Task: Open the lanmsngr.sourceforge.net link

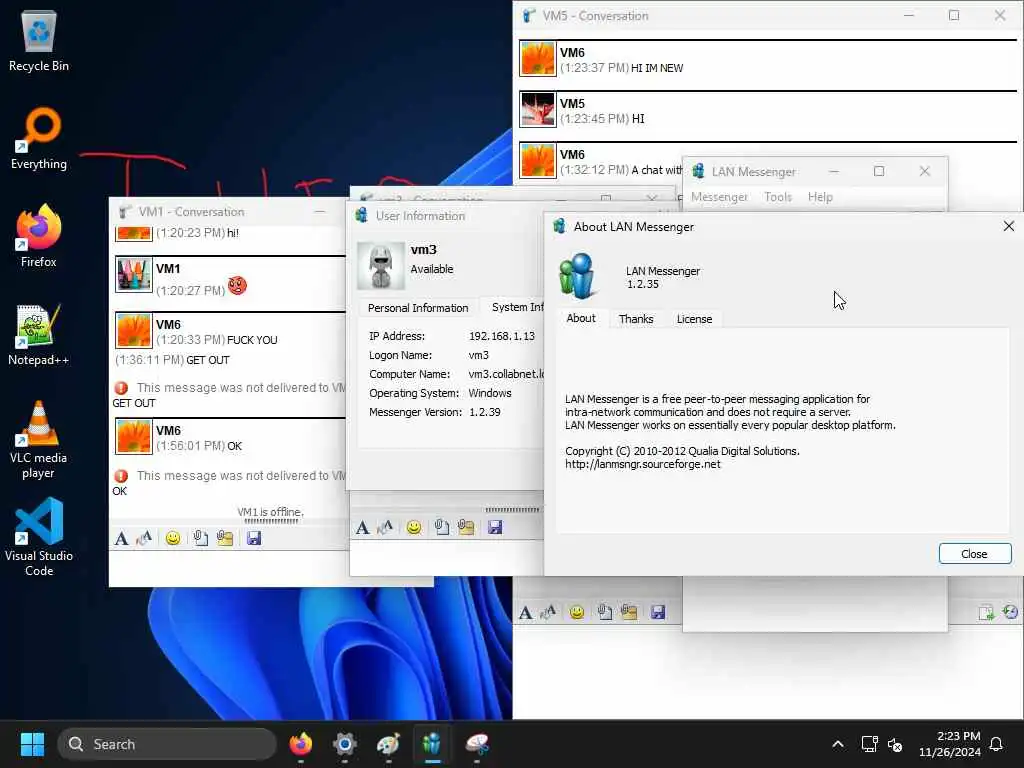Action: (x=643, y=464)
